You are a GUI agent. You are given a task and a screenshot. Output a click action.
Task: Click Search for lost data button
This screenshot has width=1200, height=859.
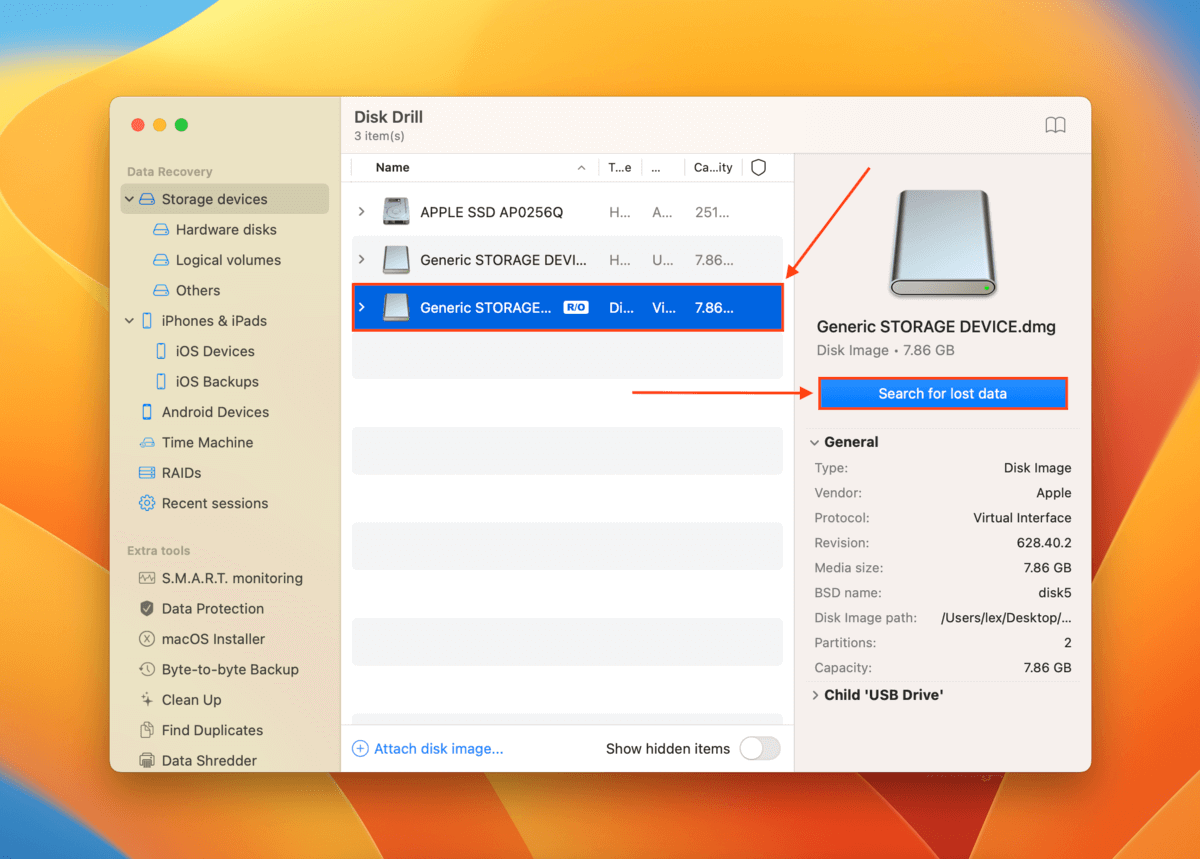[x=943, y=394]
